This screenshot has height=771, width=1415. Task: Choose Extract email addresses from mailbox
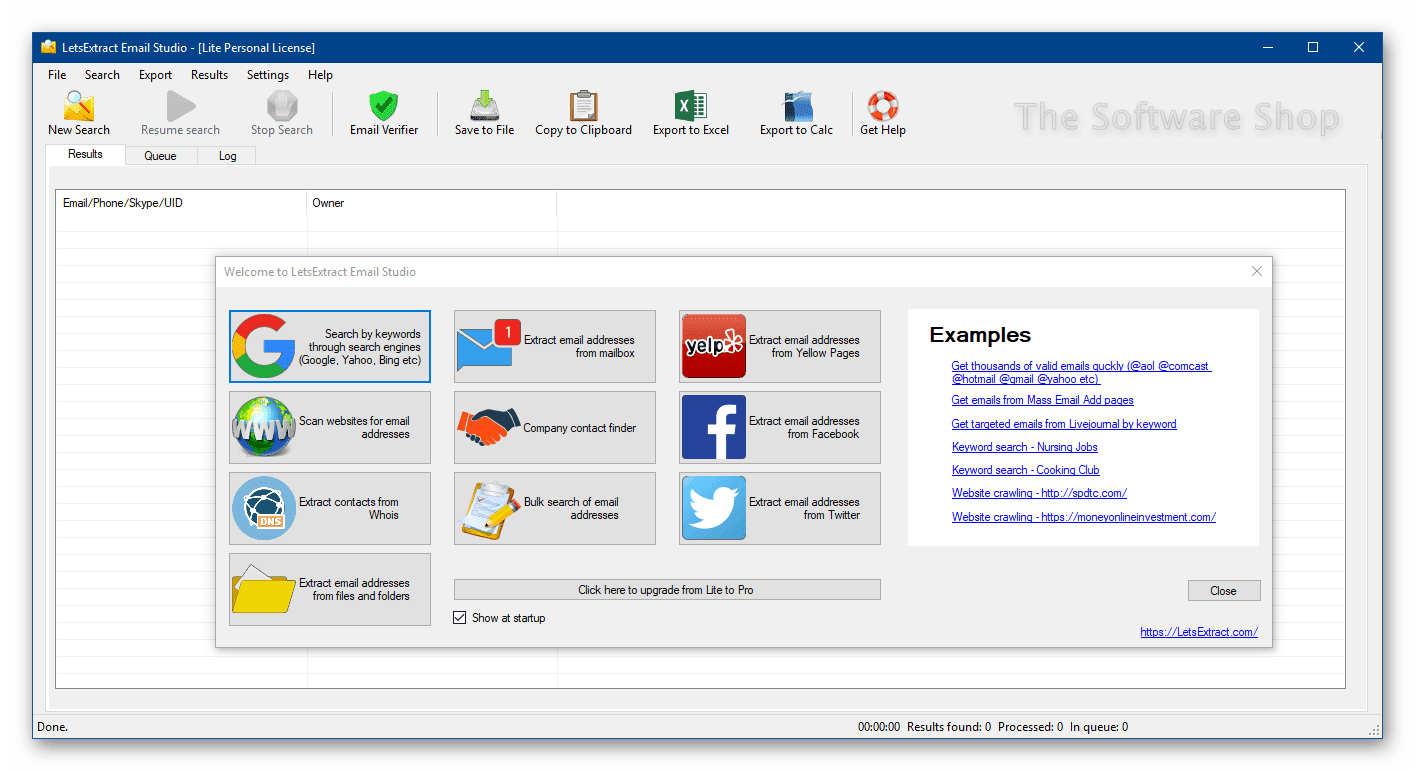tap(555, 346)
